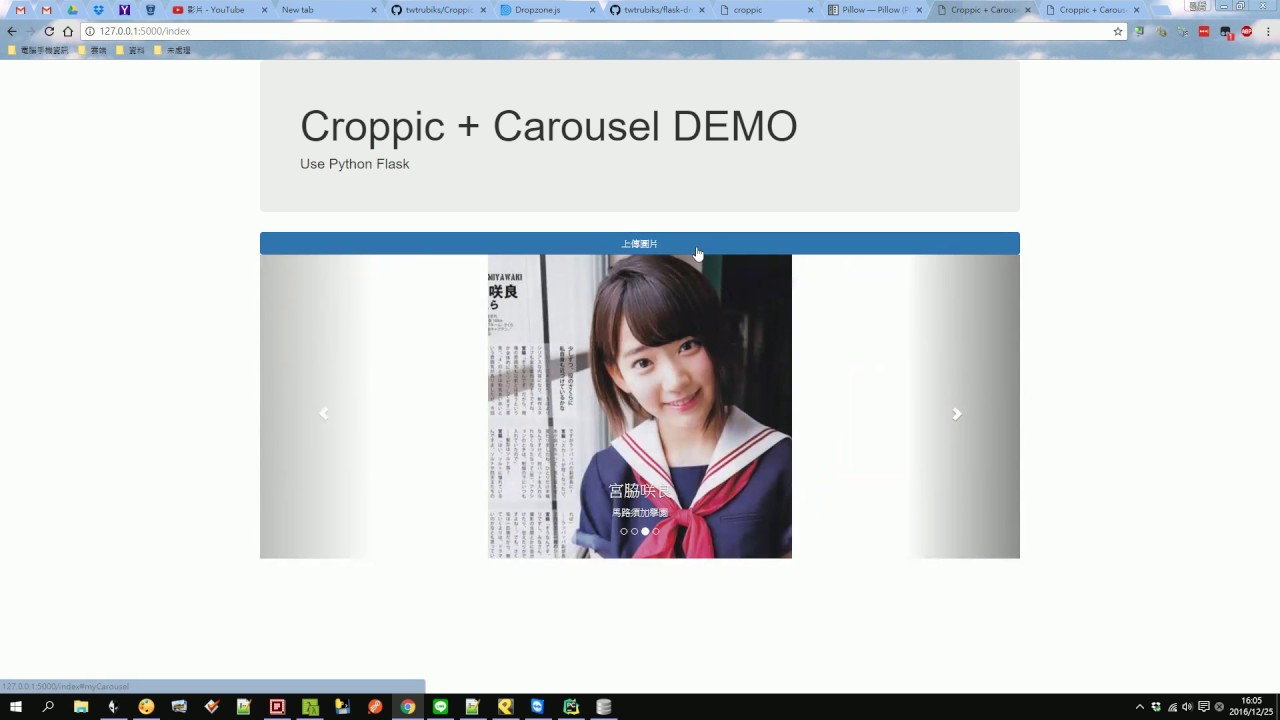Click the 'Croppic + Carousel DEMO' heading

tap(549, 126)
